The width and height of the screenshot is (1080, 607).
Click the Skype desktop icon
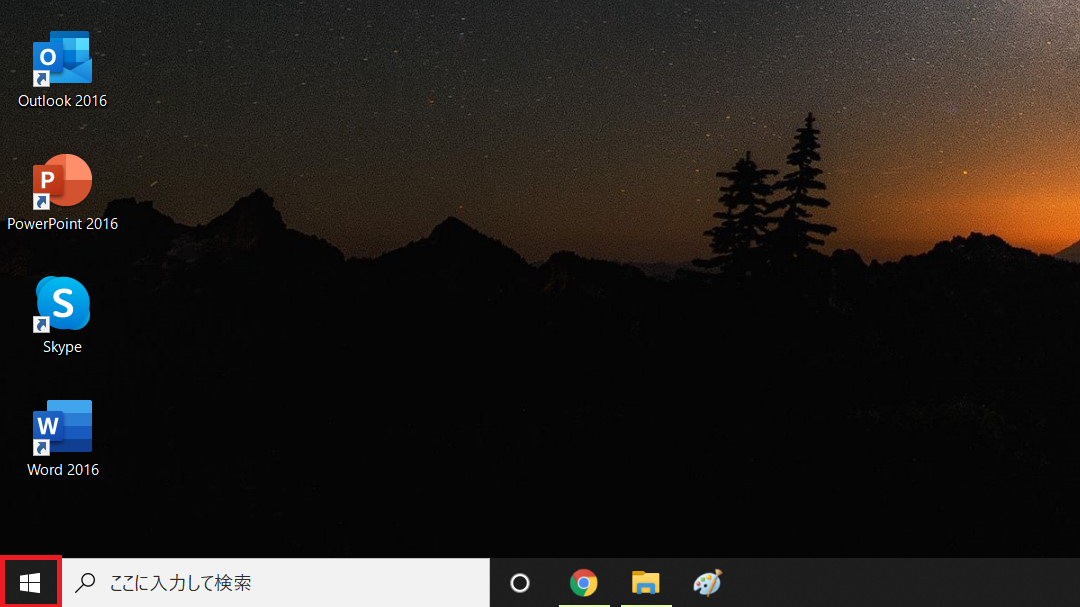click(x=62, y=304)
